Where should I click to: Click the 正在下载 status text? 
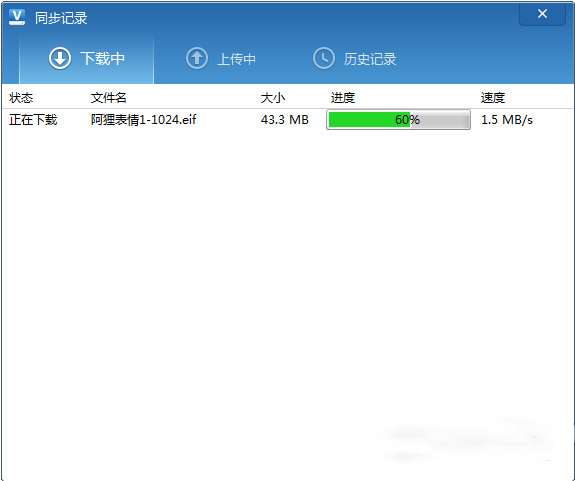(33, 120)
